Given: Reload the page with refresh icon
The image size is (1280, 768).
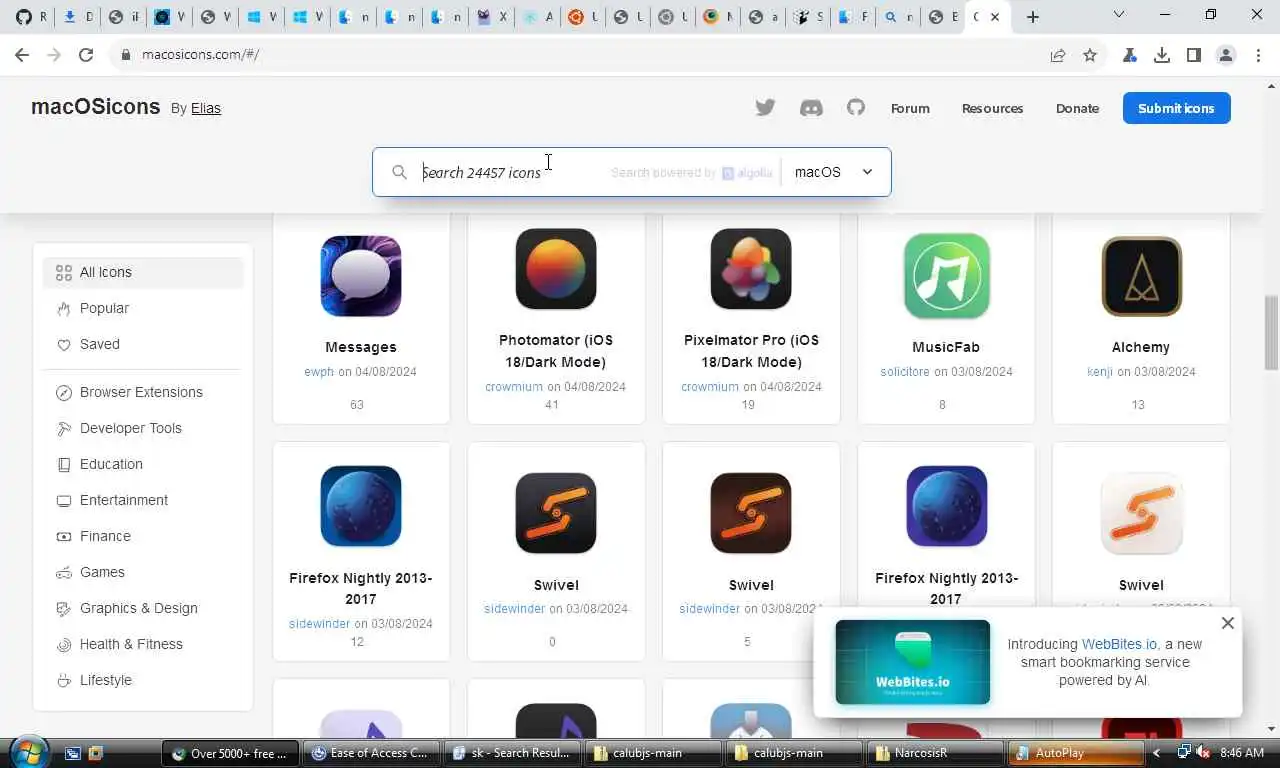Looking at the screenshot, I should (x=86, y=55).
